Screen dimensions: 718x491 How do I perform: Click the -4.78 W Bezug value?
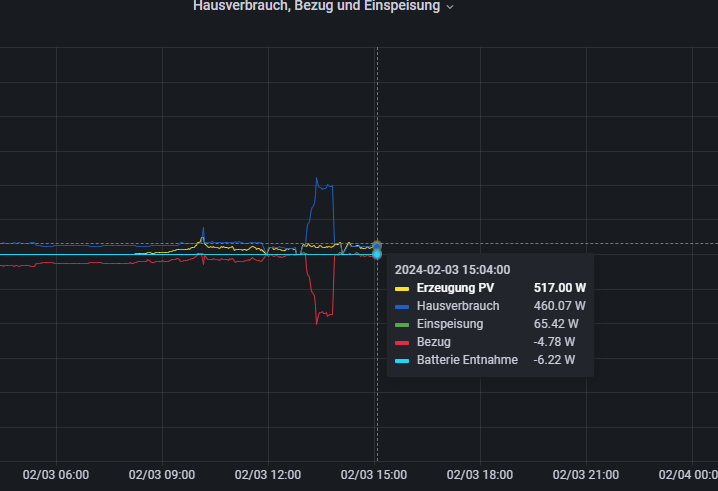coord(553,342)
